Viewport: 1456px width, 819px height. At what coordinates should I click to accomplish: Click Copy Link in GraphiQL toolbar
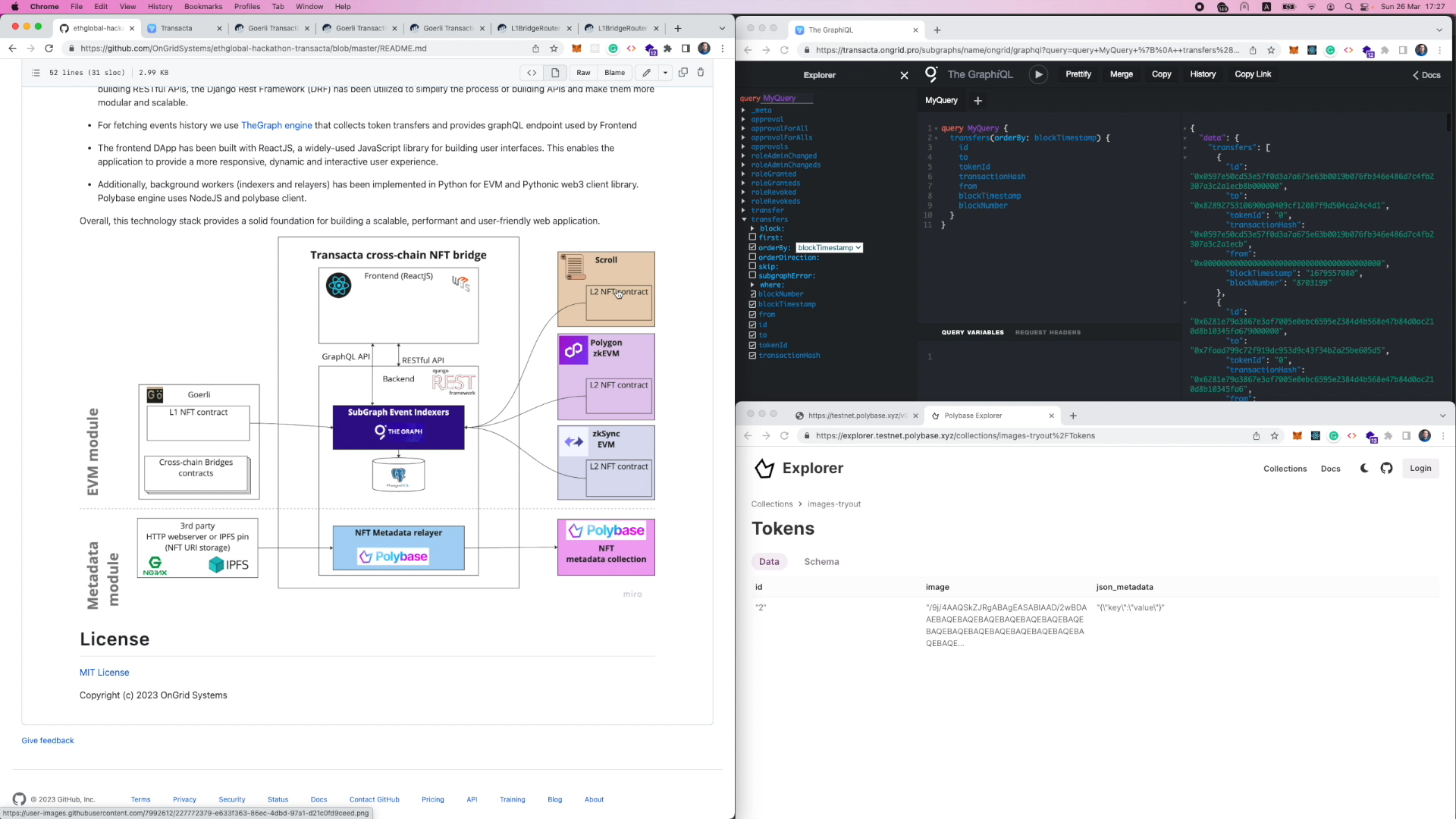(x=1253, y=74)
